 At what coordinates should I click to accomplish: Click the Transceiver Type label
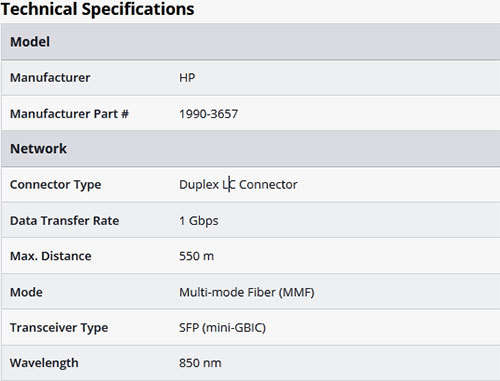pos(59,328)
